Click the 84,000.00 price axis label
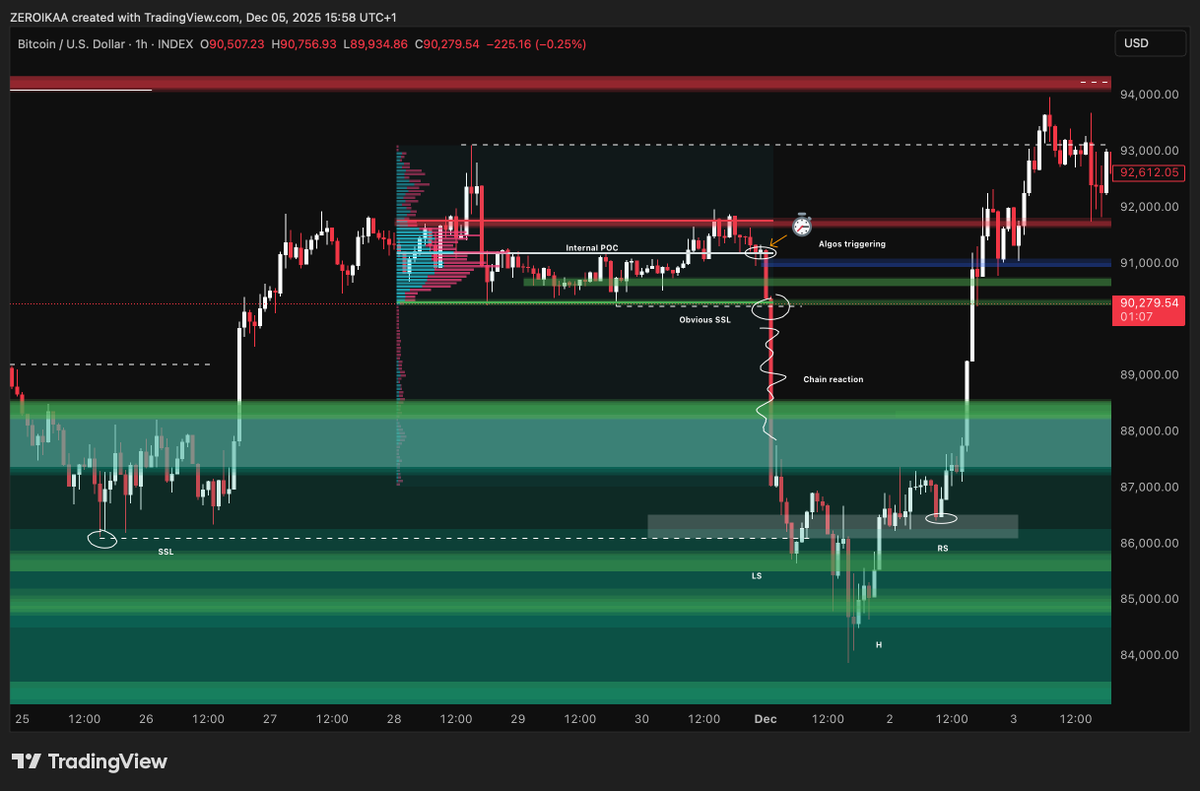This screenshot has height=791, width=1200. pyautogui.click(x=1151, y=655)
